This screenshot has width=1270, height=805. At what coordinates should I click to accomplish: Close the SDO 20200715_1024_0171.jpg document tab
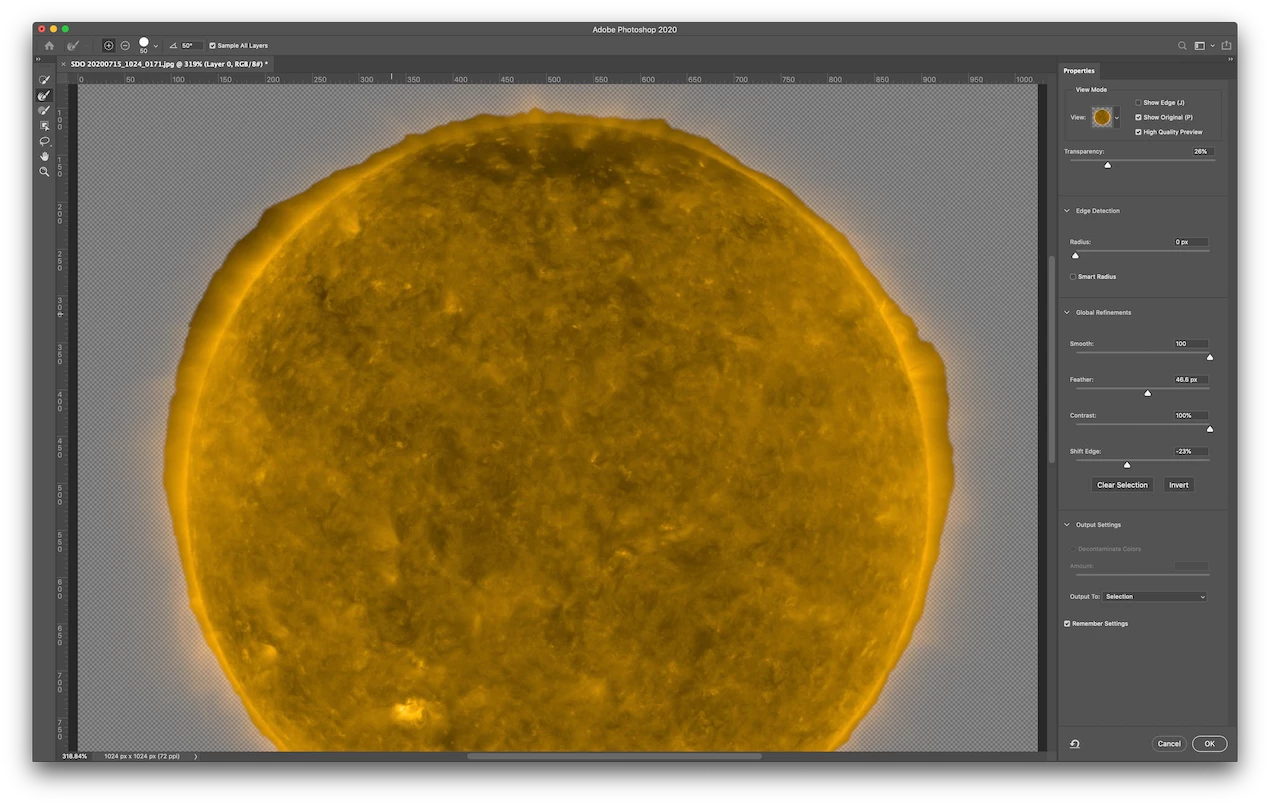(63, 64)
